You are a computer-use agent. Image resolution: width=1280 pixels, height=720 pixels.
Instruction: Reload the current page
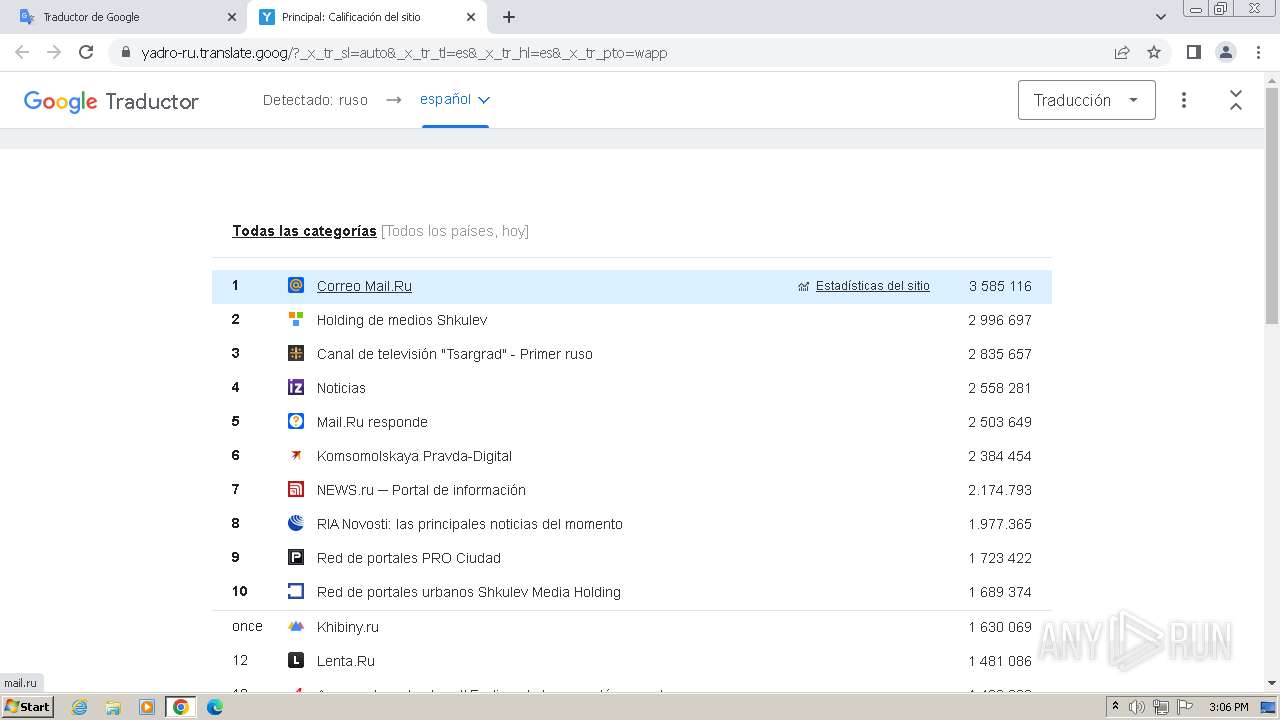86,52
